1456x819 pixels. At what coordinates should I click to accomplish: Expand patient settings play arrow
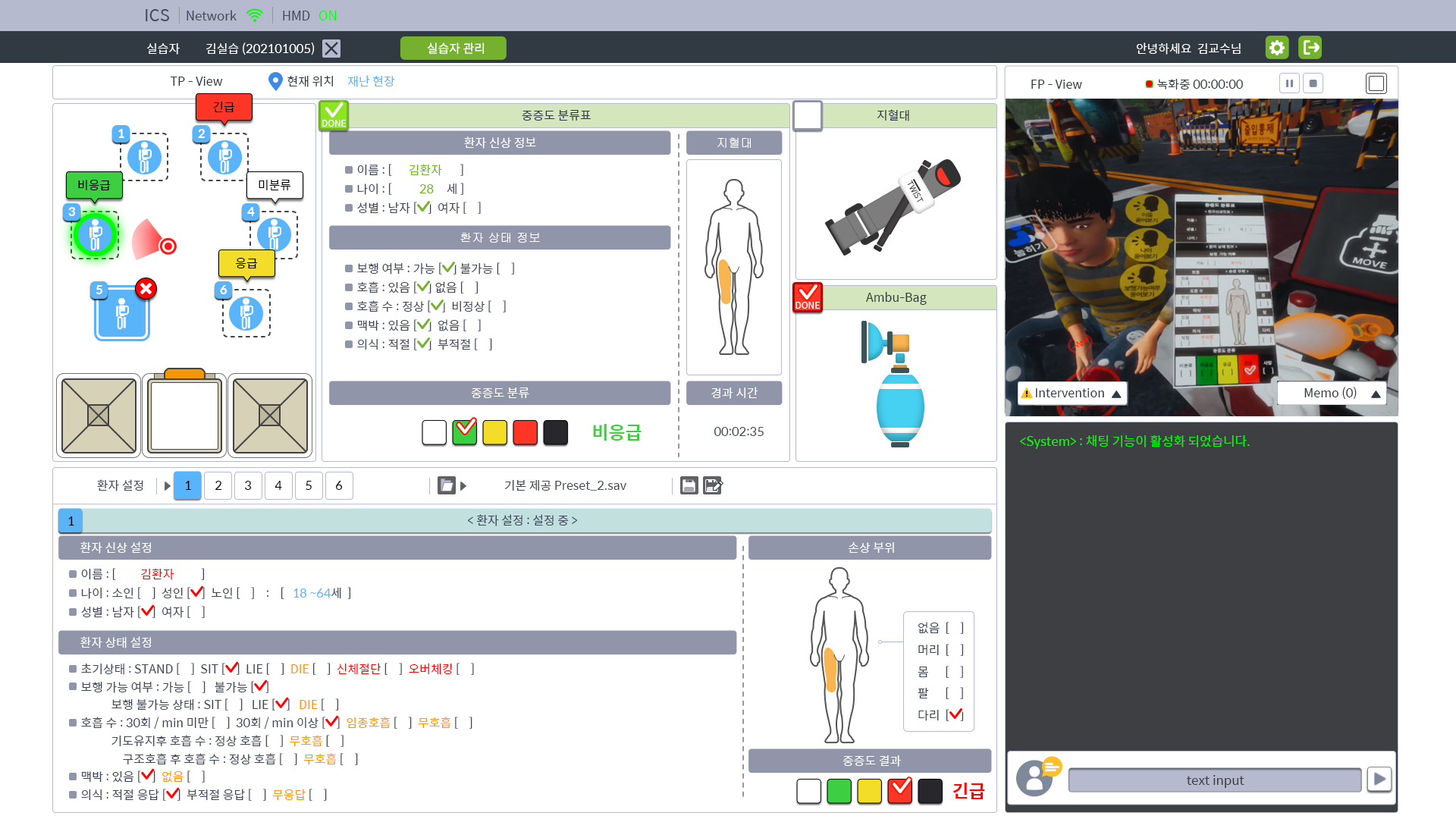click(x=168, y=486)
